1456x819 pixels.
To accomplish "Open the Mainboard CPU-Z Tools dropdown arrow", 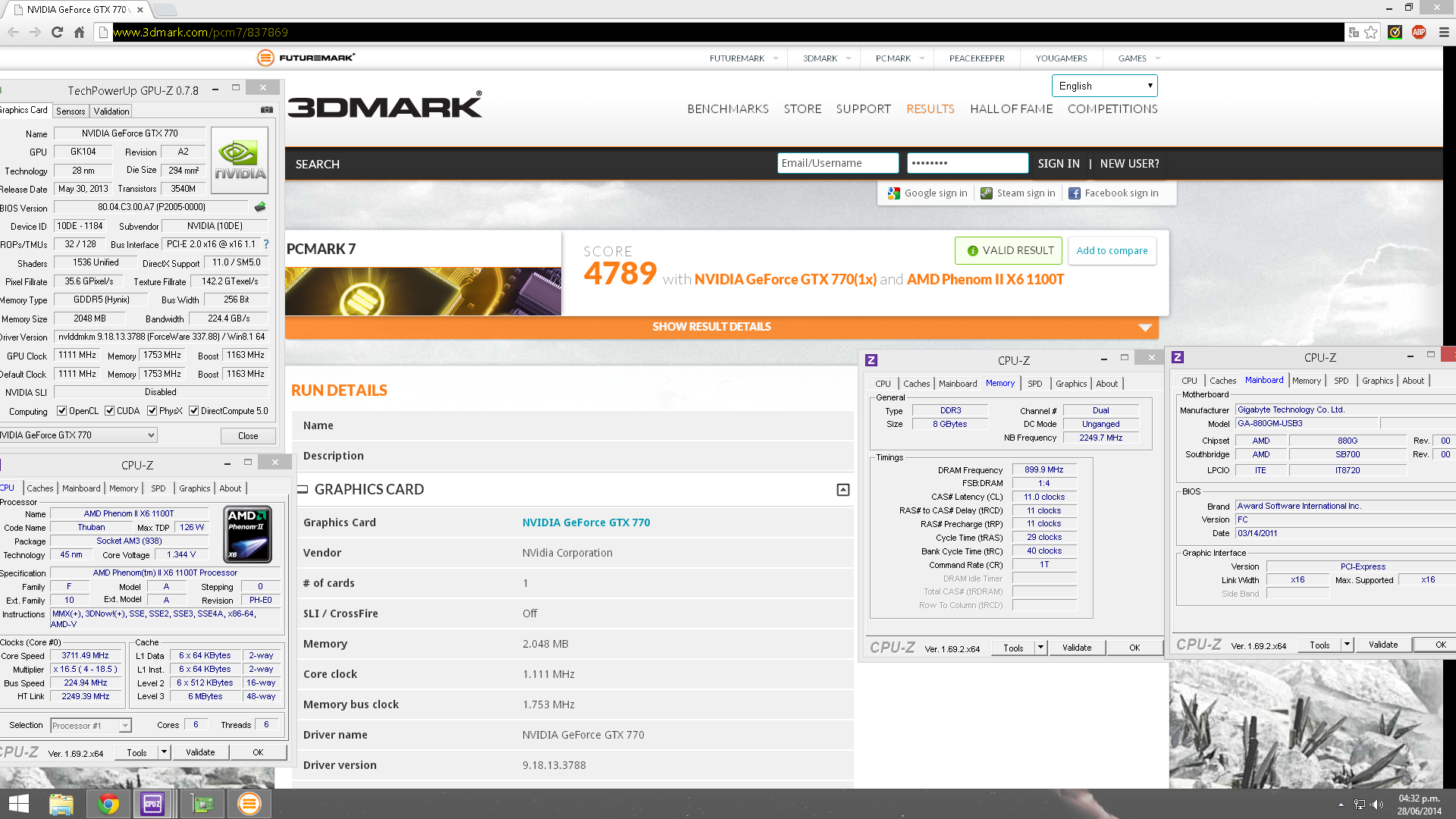I will pos(1348,645).
